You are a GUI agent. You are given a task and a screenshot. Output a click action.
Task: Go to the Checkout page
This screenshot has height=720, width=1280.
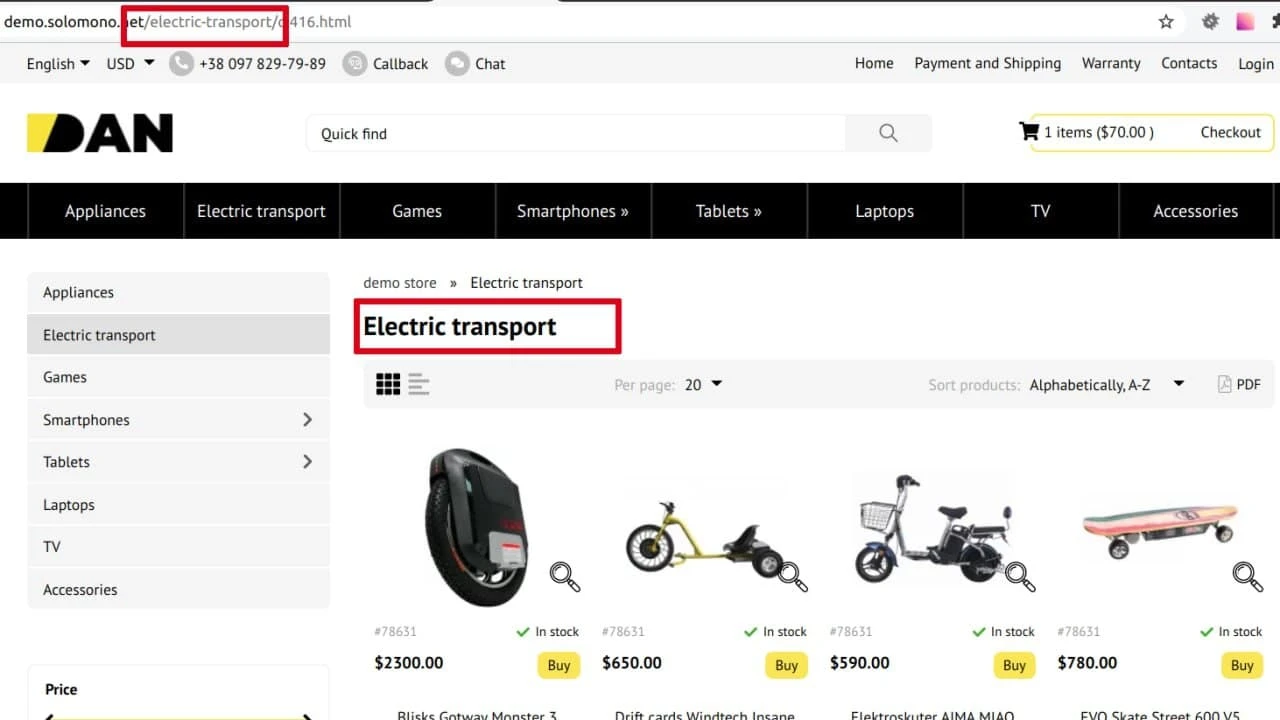point(1230,132)
